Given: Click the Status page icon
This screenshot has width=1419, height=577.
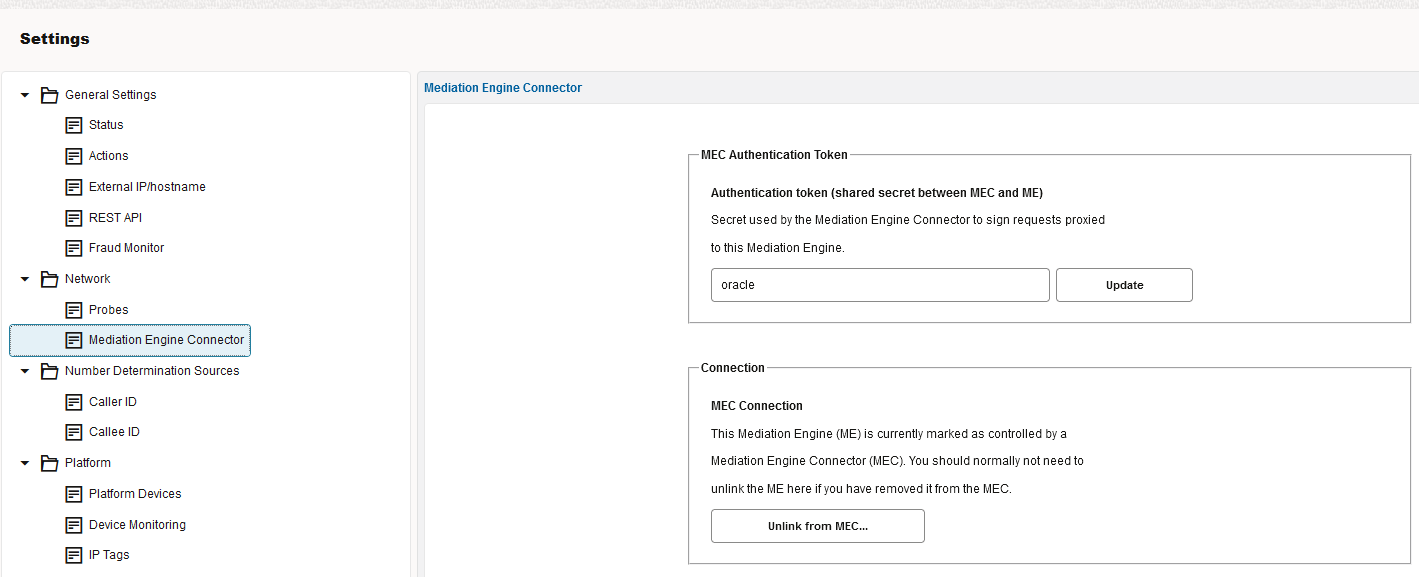Looking at the screenshot, I should point(73,125).
